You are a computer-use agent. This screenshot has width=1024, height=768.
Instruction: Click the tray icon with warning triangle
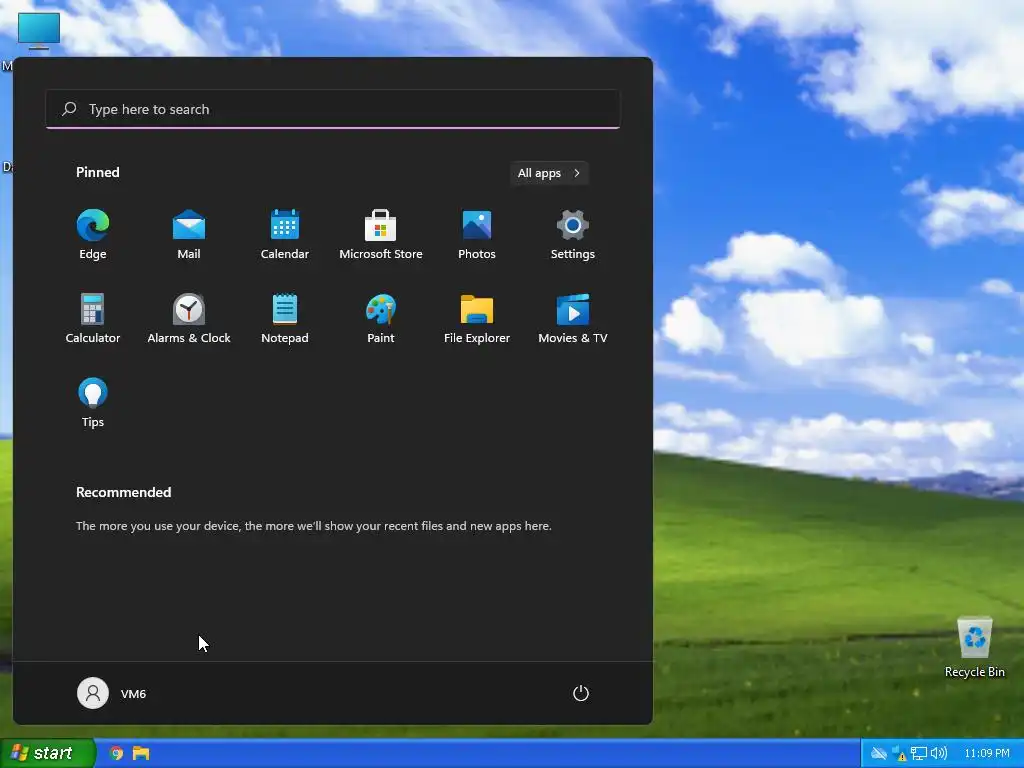click(899, 754)
